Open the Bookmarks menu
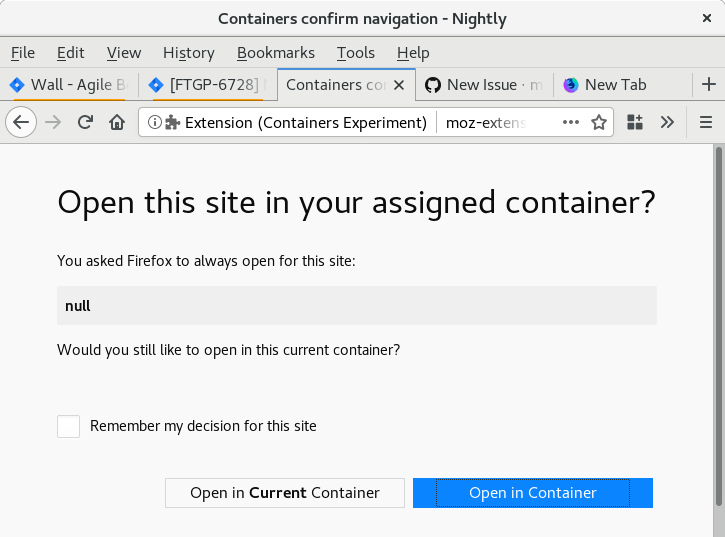This screenshot has width=725, height=537. pos(275,53)
